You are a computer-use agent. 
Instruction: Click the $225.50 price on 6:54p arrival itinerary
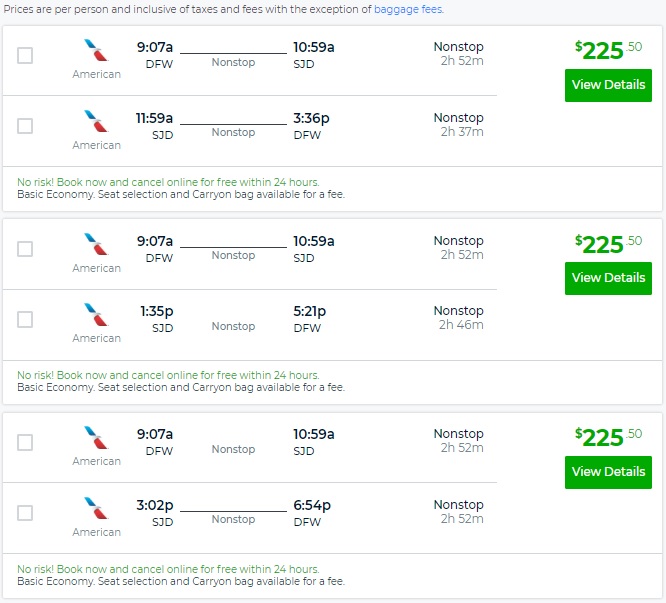pyautogui.click(x=608, y=436)
